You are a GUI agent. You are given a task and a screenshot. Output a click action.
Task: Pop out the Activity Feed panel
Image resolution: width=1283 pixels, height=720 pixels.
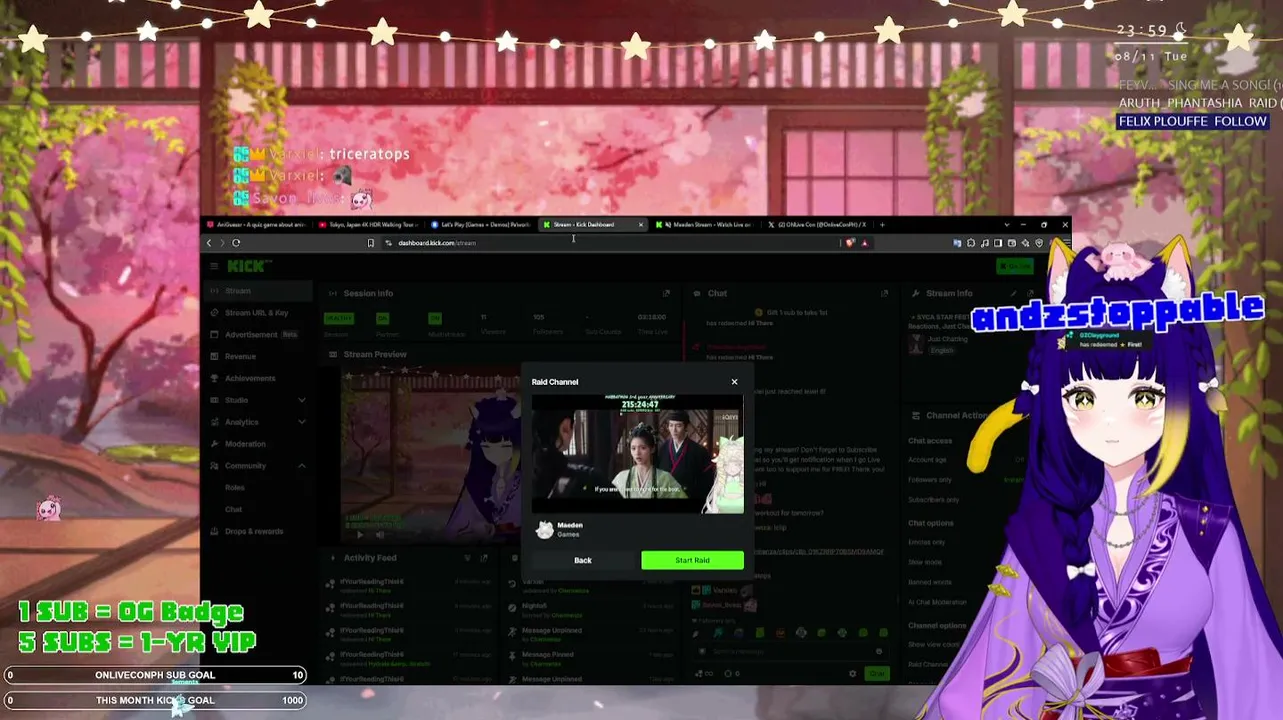(x=484, y=558)
